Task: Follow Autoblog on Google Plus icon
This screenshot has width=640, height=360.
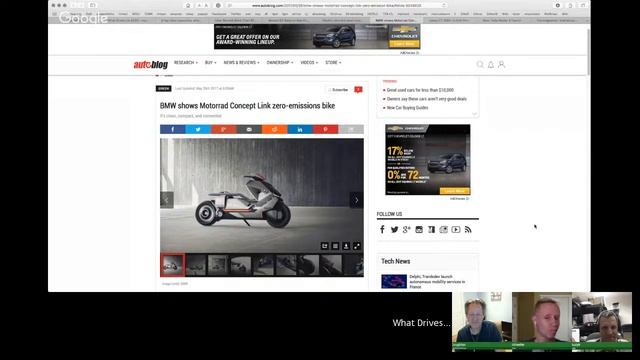Action: coord(407,229)
